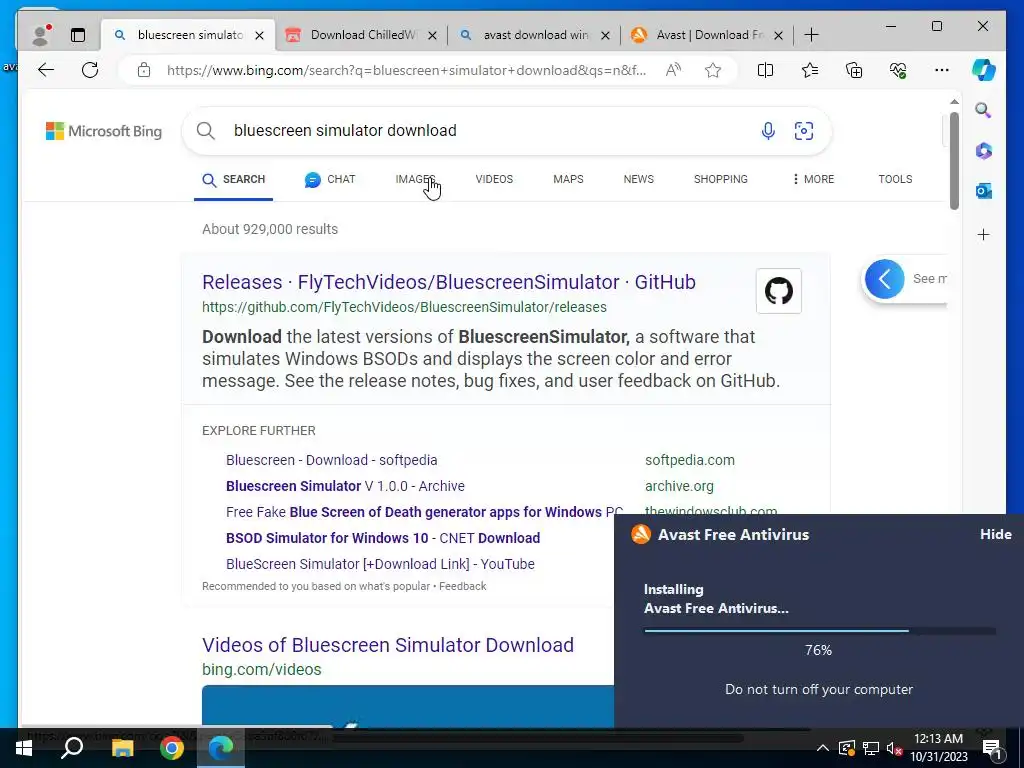The height and width of the screenshot is (768, 1024).
Task: Launch Google Chrome from taskbar
Action: tap(172, 748)
